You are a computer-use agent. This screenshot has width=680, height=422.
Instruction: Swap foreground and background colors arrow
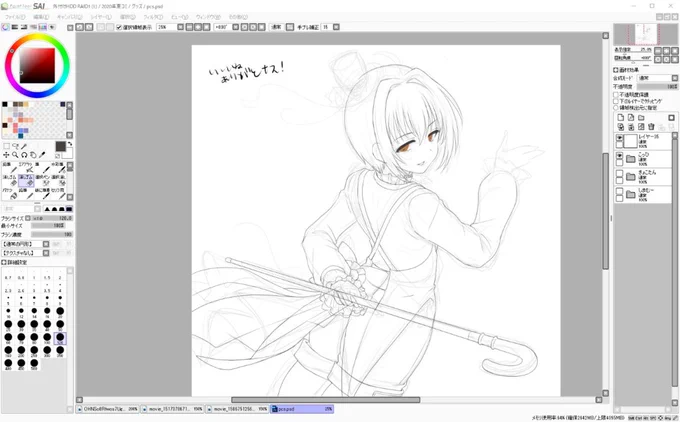point(69,144)
